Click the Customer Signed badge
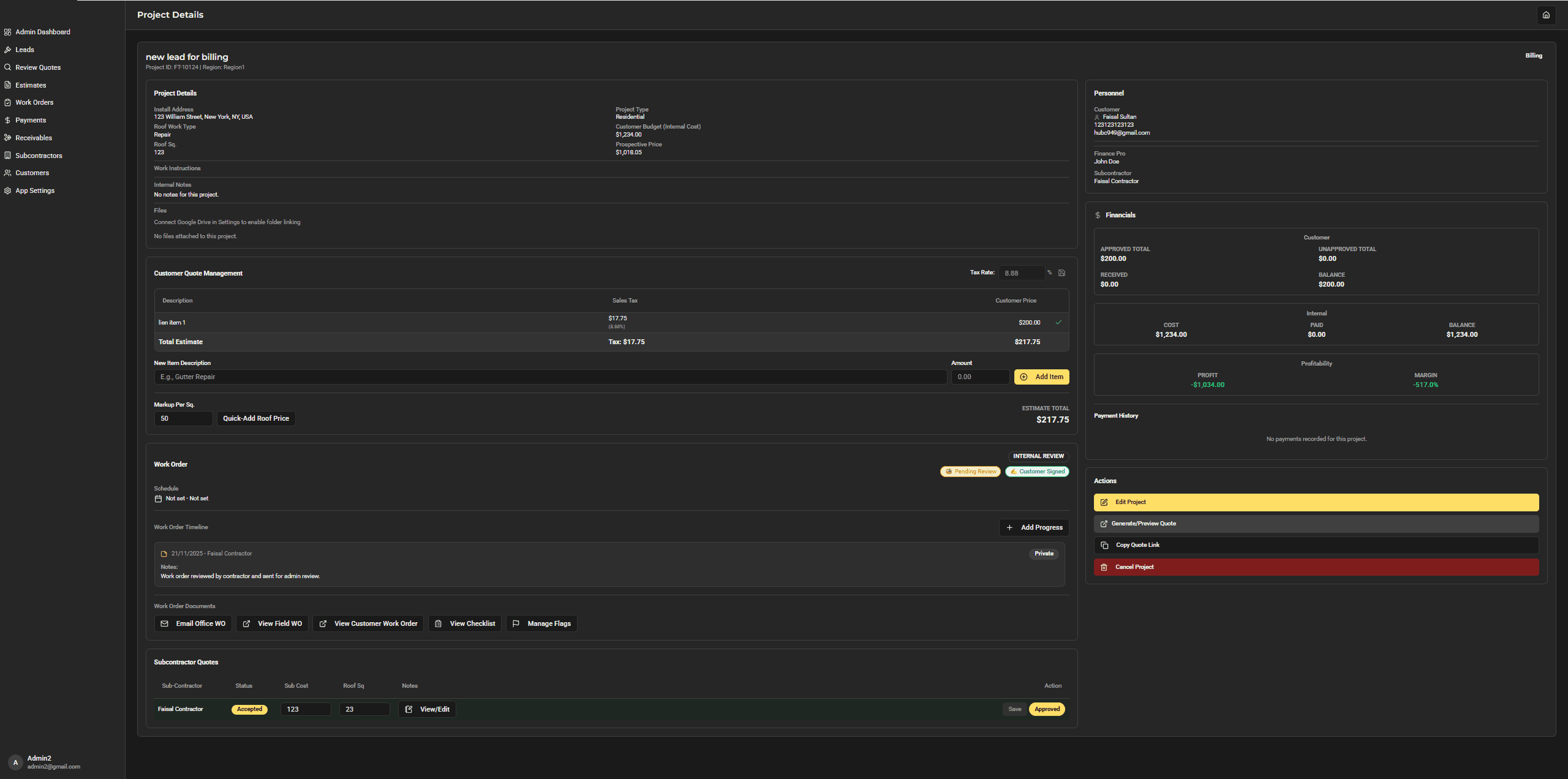The image size is (1568, 779). [x=1037, y=472]
